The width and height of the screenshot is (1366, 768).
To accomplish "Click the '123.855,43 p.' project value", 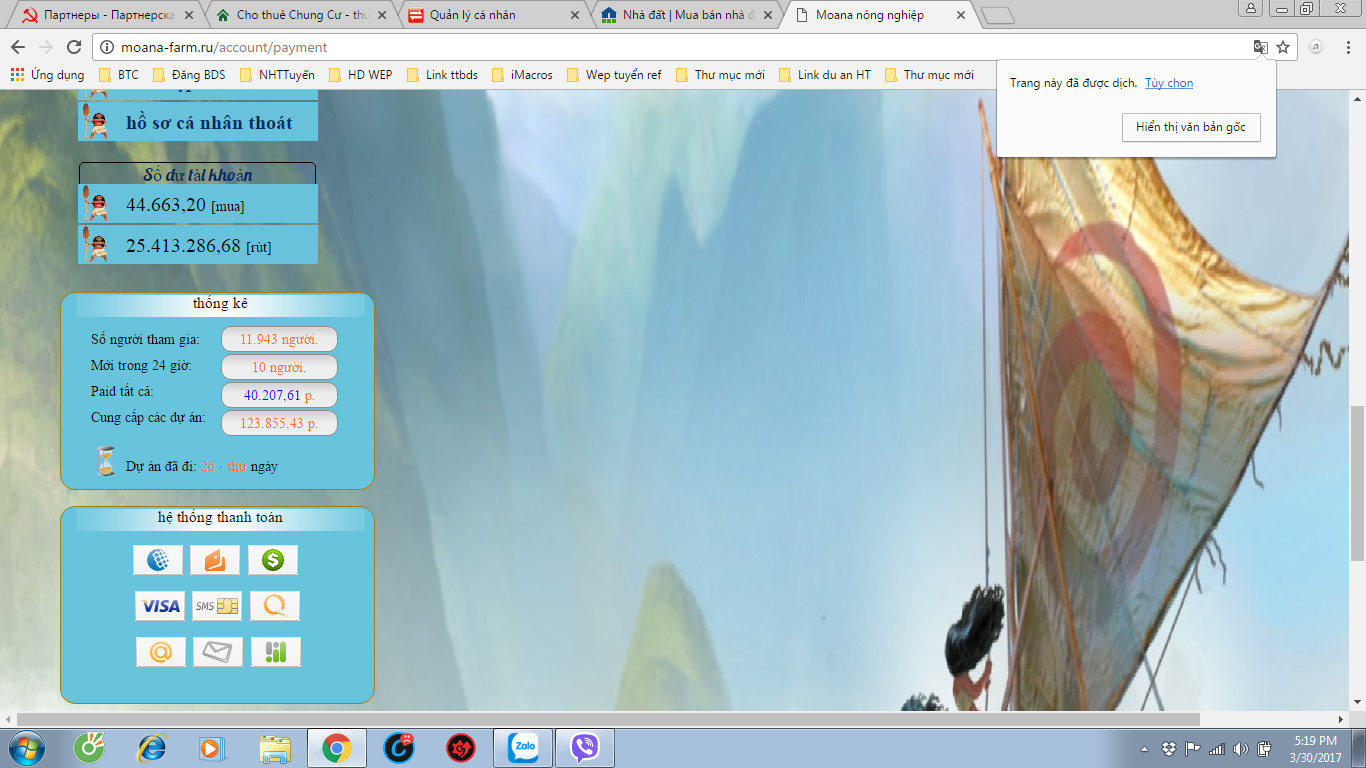I will click(279, 423).
